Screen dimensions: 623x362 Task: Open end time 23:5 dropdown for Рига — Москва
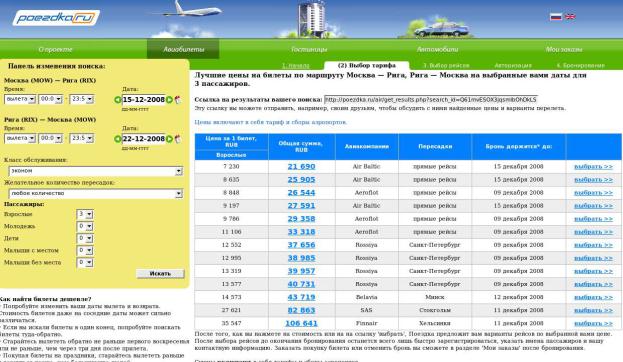coord(81,138)
